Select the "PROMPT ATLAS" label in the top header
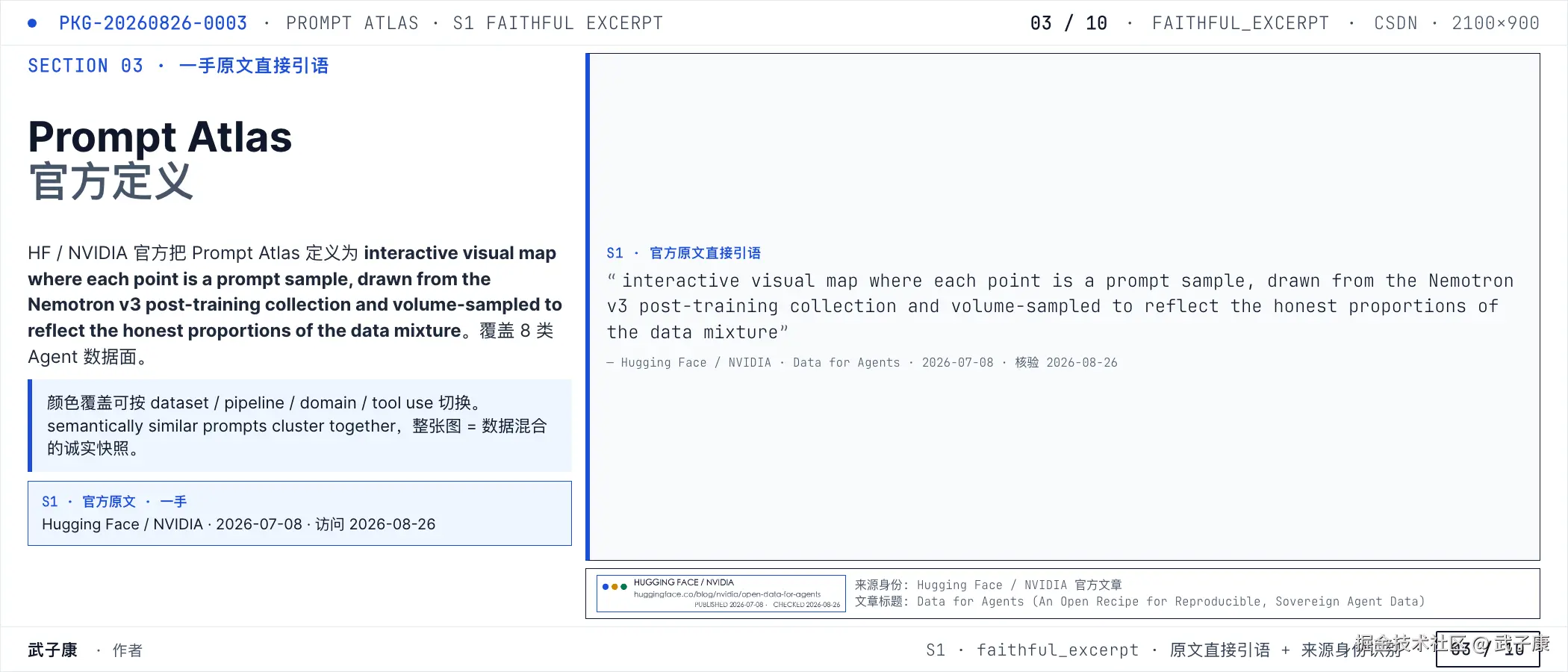 click(x=352, y=23)
